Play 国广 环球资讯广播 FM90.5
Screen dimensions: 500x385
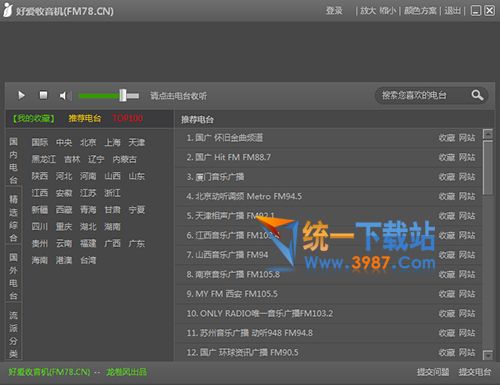click(242, 352)
